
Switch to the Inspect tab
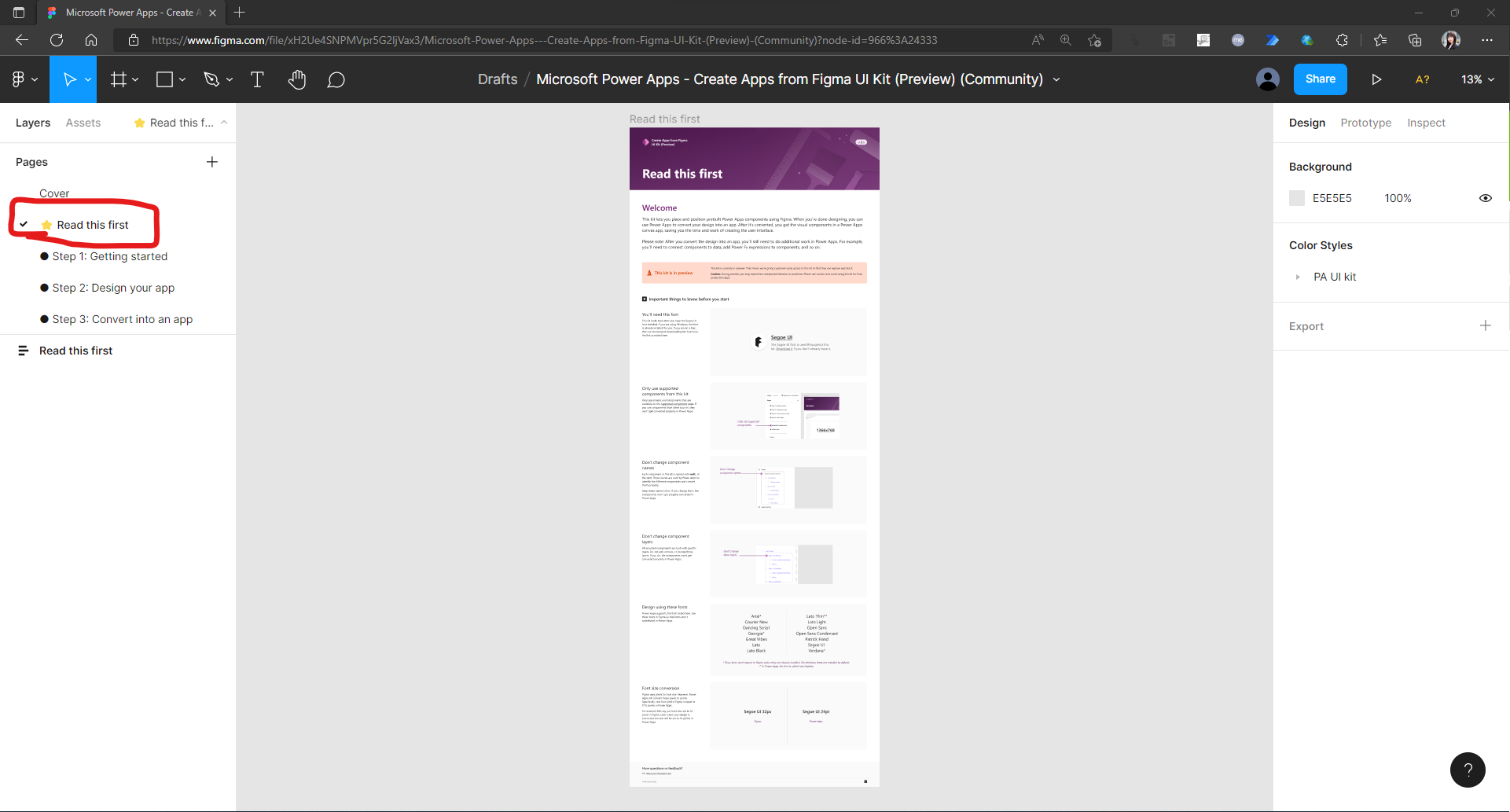(1427, 123)
